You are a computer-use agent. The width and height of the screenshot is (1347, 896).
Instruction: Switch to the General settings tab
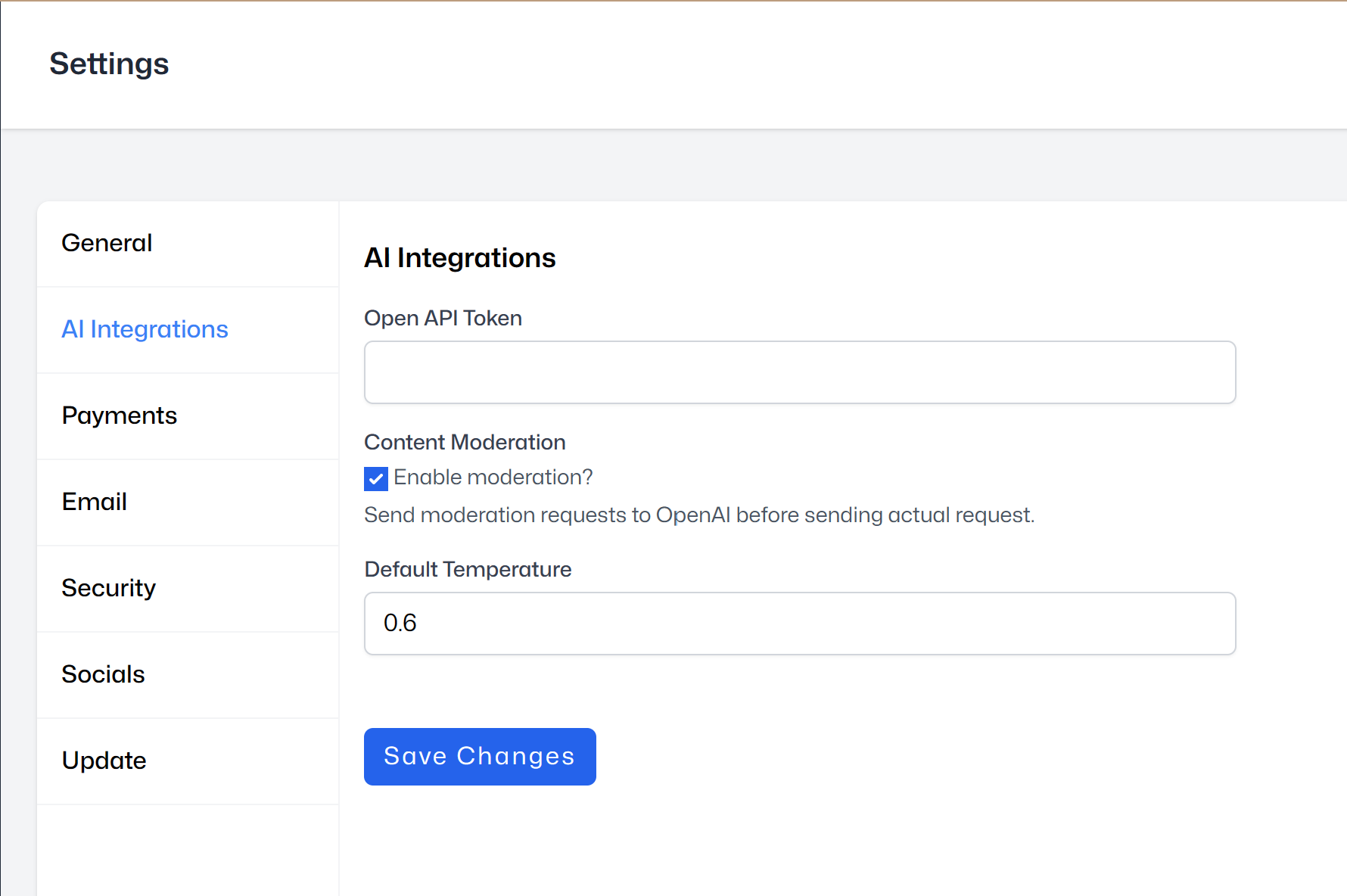[107, 243]
